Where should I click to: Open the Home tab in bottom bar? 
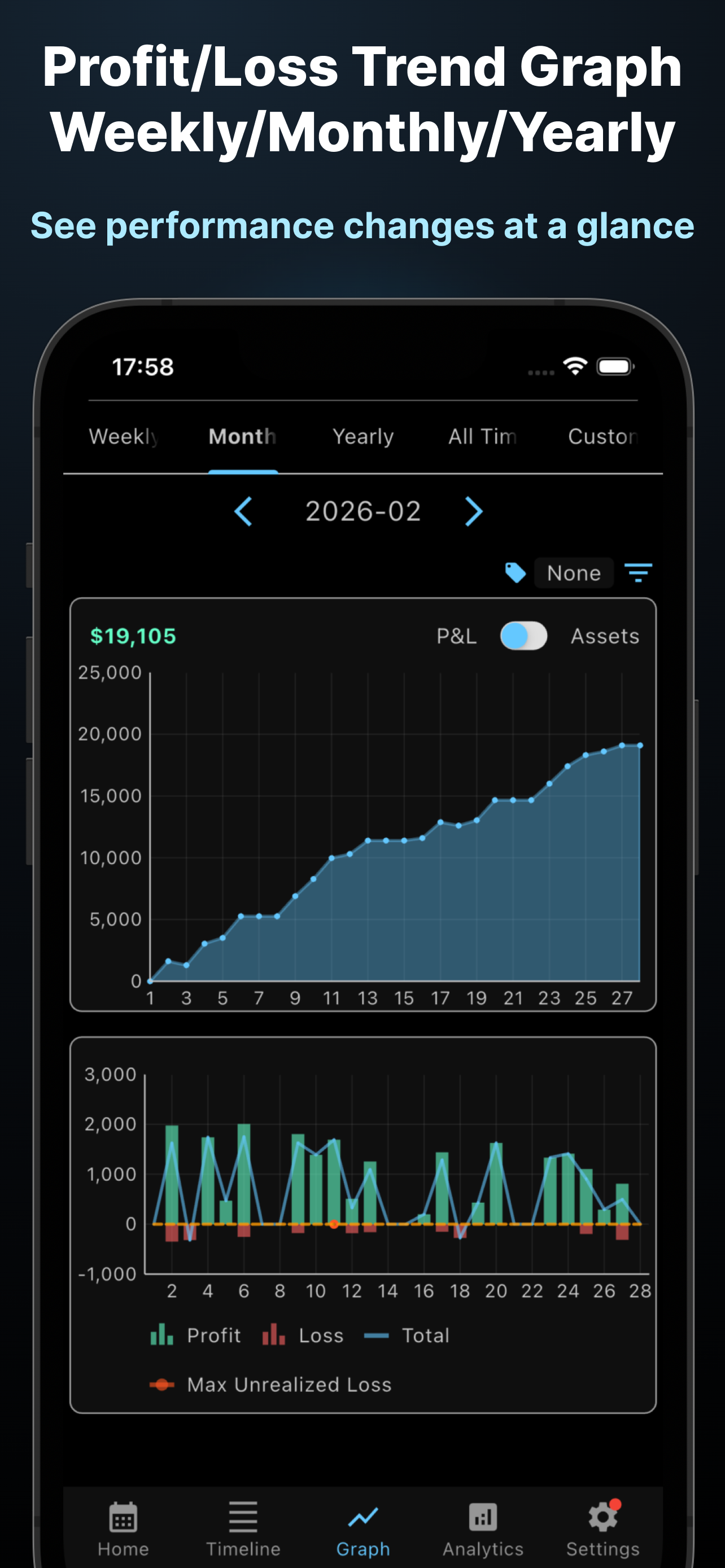click(123, 1529)
